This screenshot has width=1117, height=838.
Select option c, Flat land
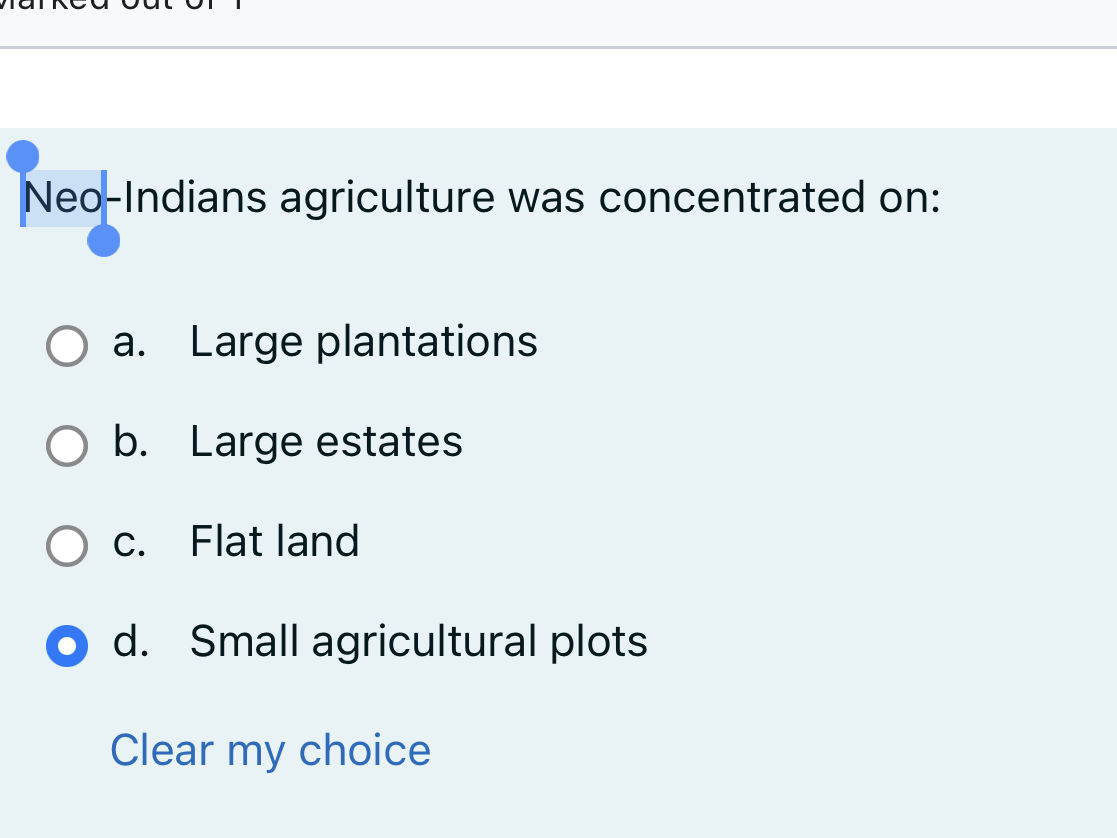66,546
